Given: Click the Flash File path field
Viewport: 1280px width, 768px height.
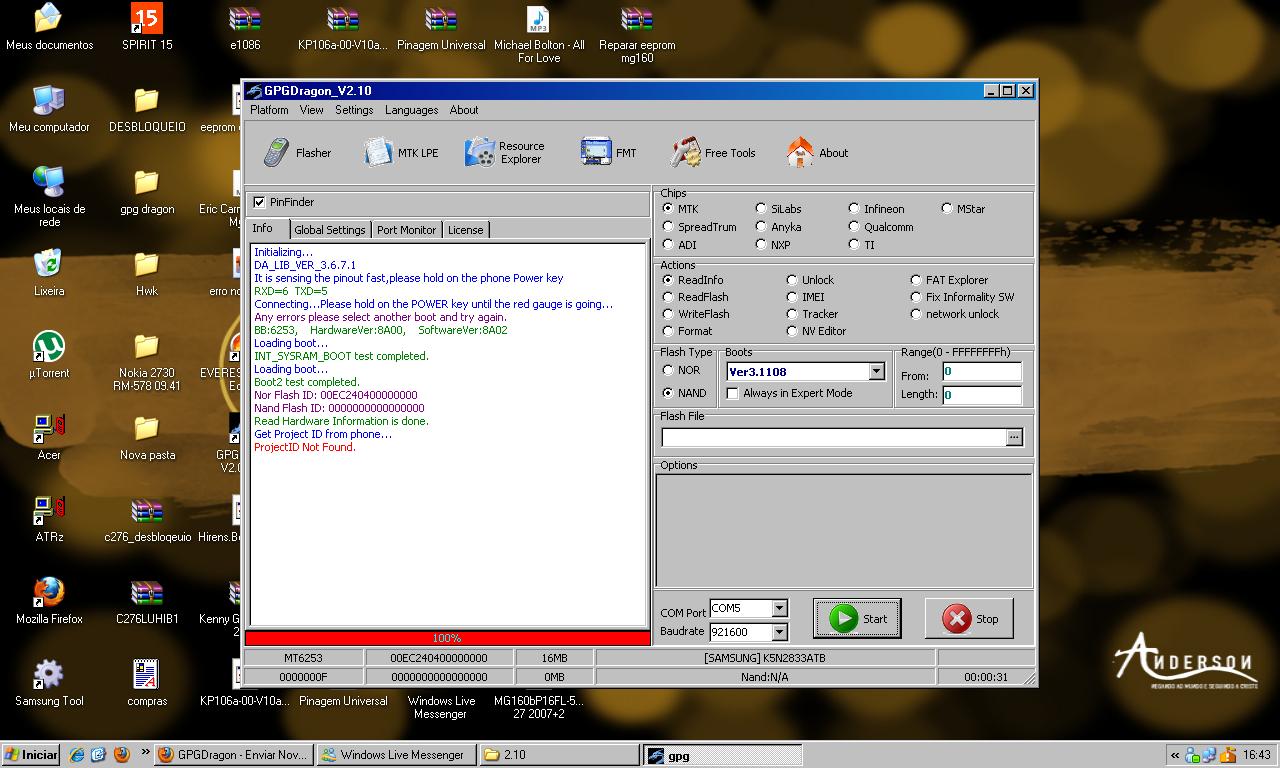Looking at the screenshot, I should (x=833, y=437).
